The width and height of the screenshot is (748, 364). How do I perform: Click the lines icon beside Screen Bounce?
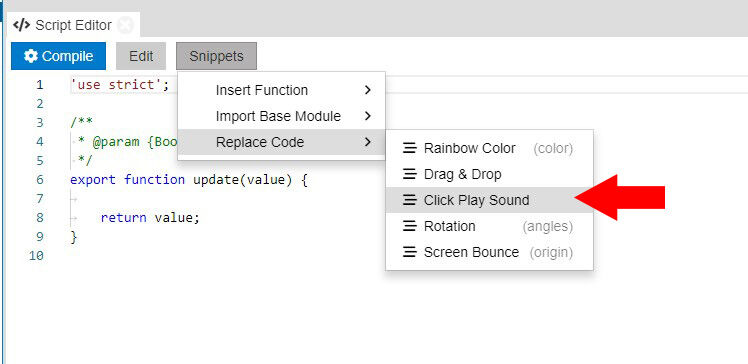point(409,252)
